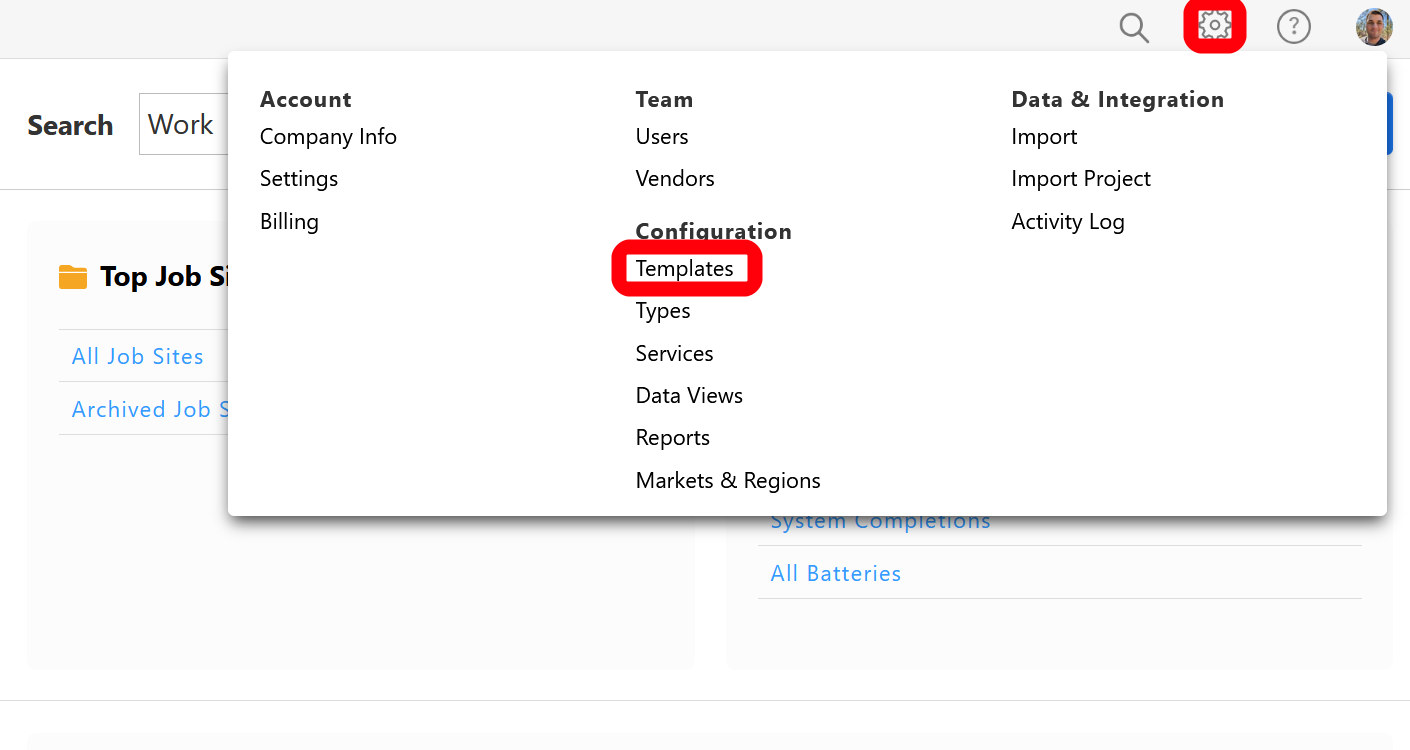Select Types menu item
Screen dimensions: 1410x750
pos(663,311)
